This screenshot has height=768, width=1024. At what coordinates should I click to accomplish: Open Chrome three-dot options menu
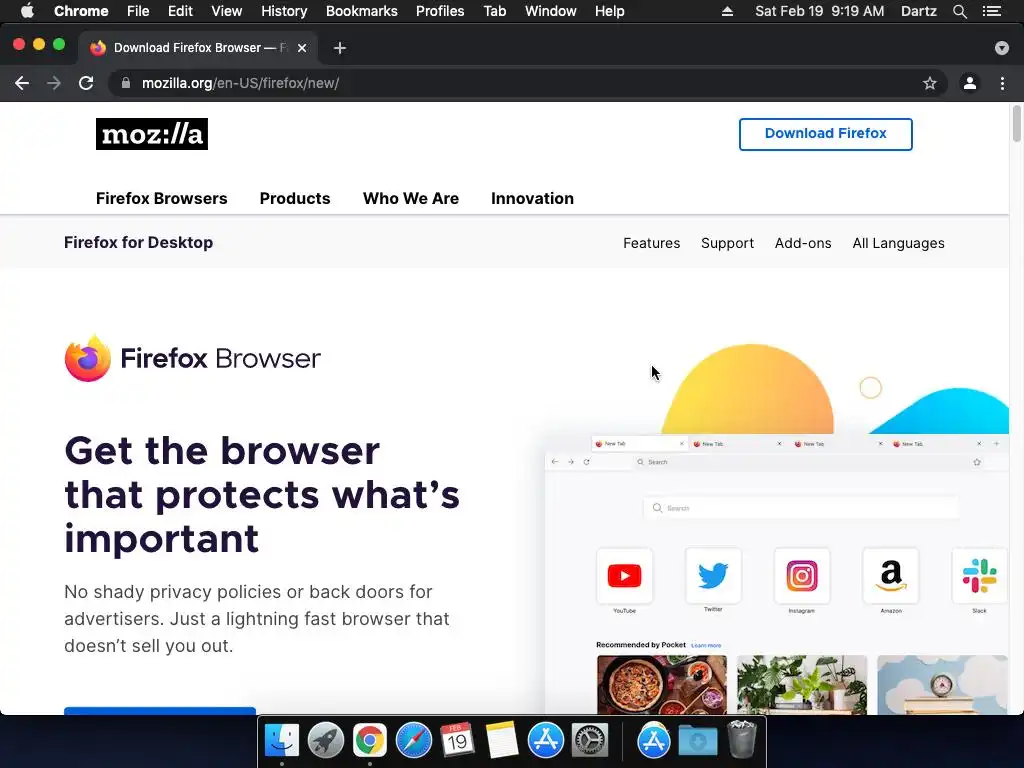click(x=1002, y=83)
